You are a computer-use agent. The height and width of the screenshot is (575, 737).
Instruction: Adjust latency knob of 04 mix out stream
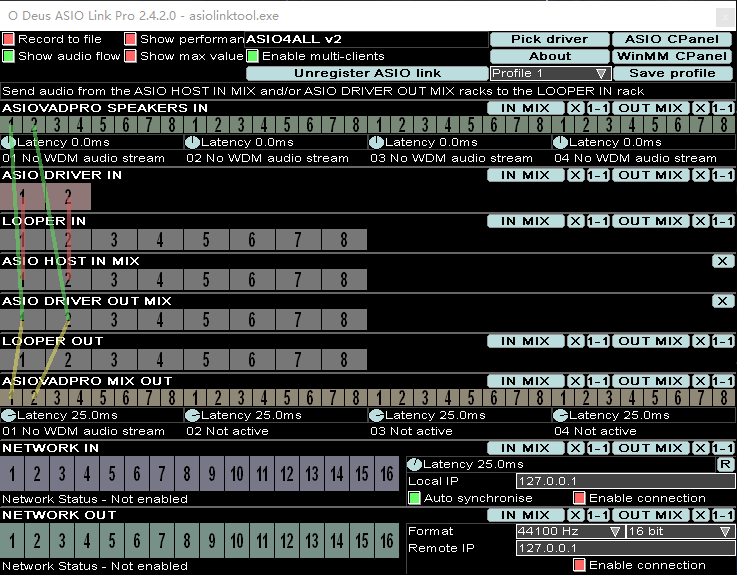click(x=560, y=416)
